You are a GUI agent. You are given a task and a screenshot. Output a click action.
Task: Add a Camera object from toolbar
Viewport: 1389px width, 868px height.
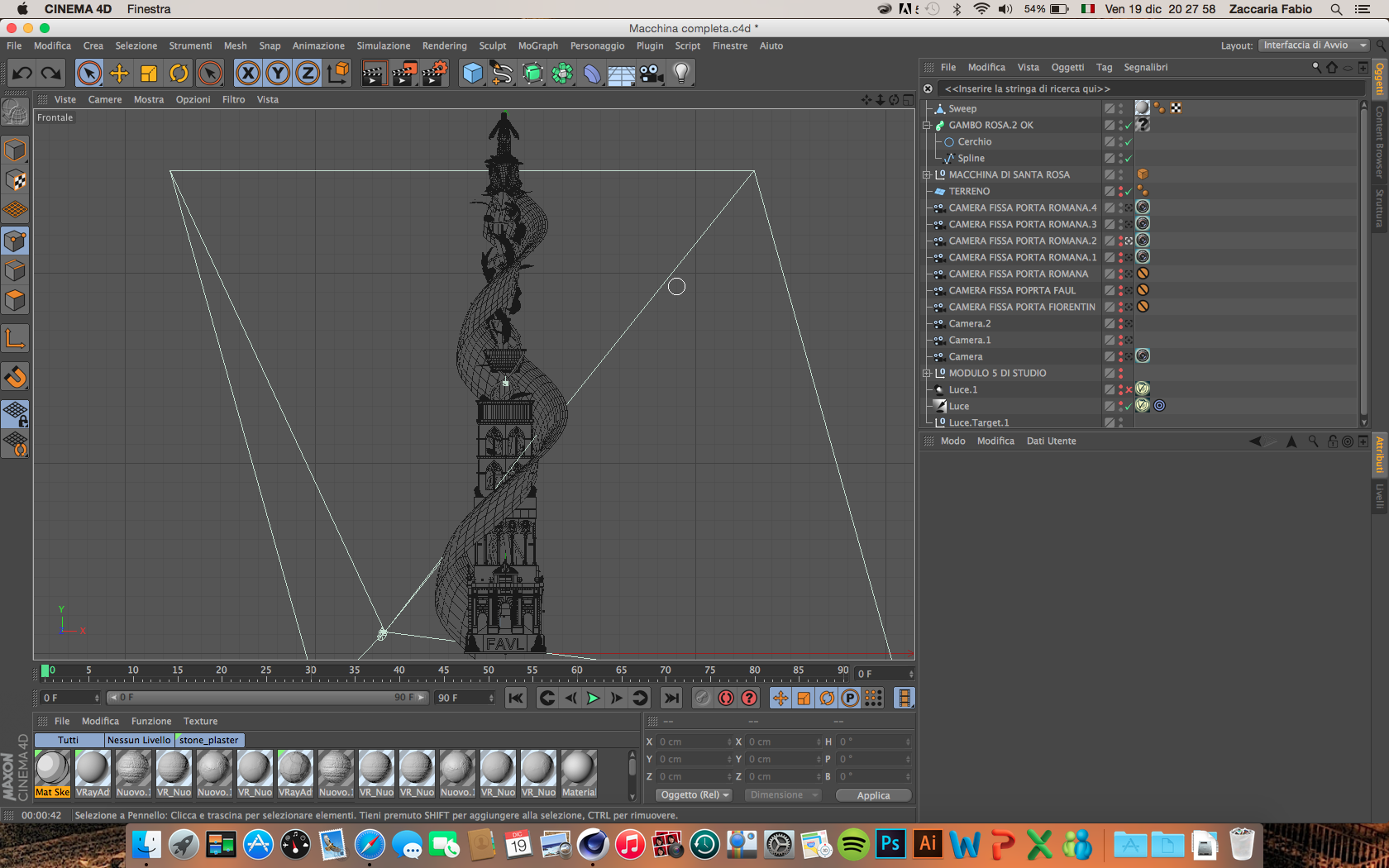click(652, 74)
